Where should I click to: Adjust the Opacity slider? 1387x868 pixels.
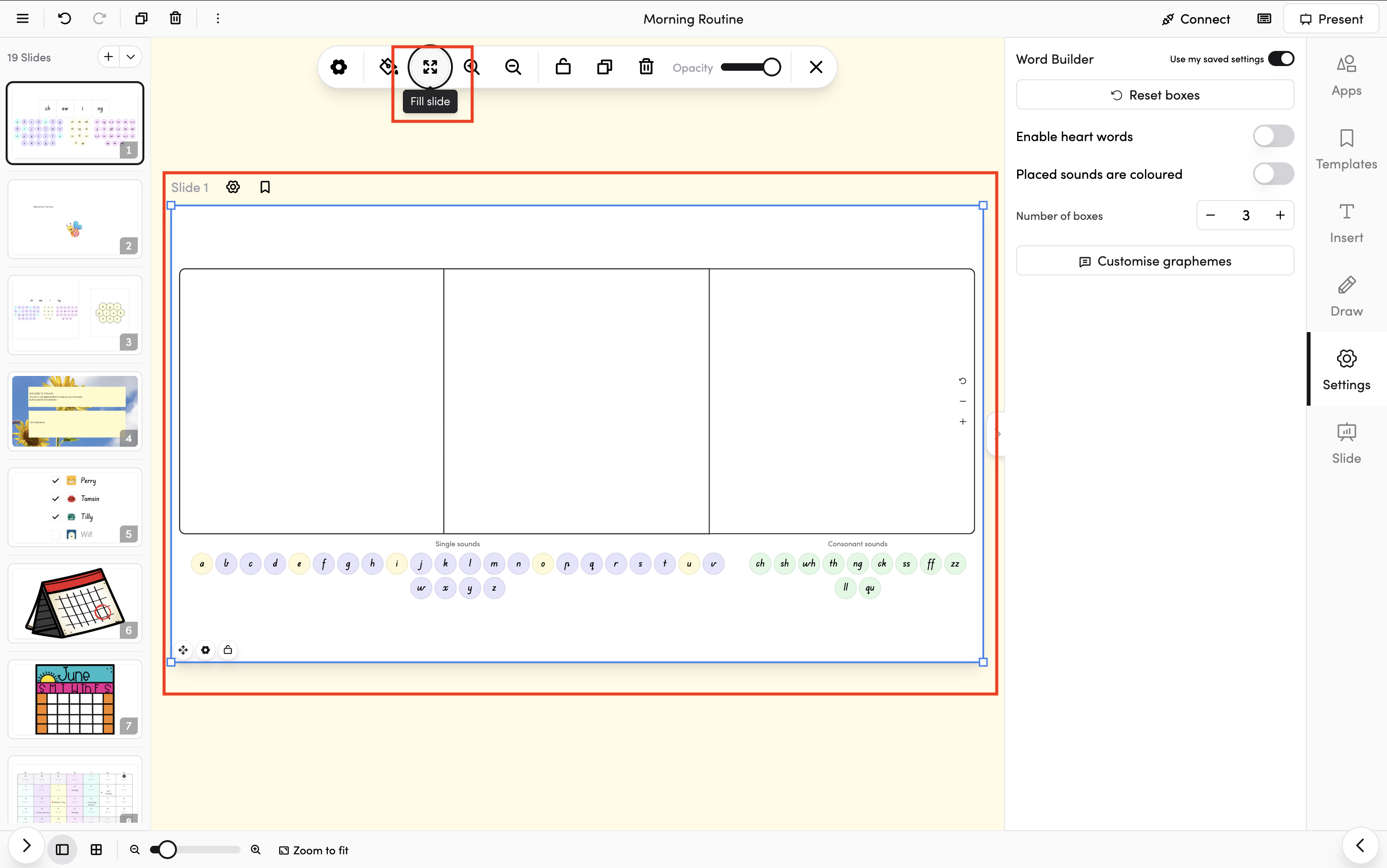(750, 67)
